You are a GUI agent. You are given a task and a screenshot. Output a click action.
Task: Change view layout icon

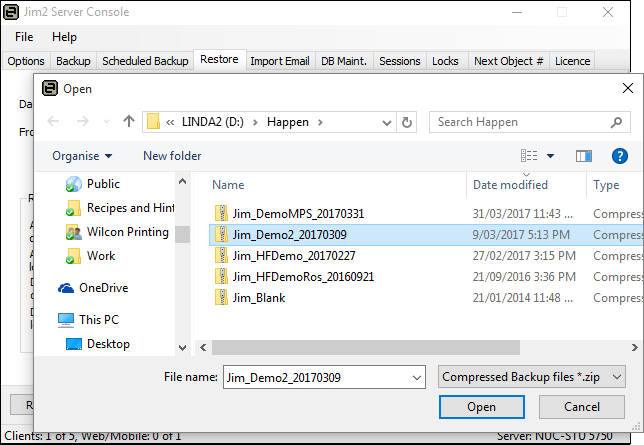click(x=529, y=156)
